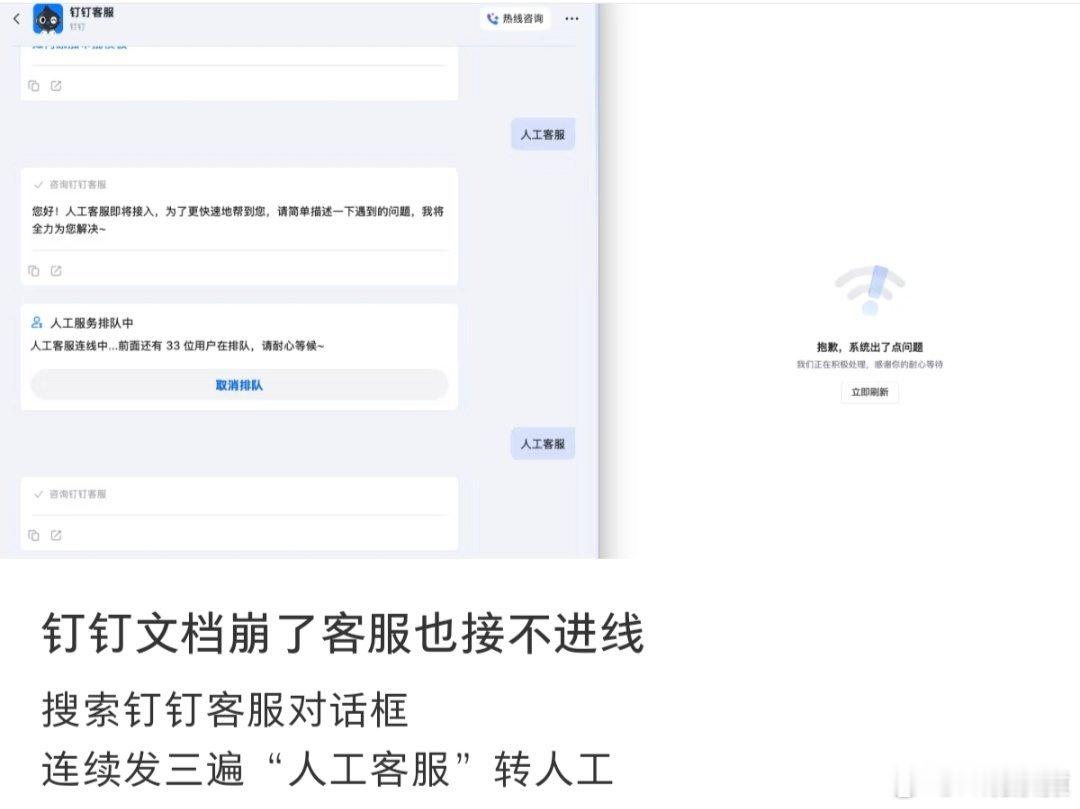
Task: Click the edit icon under the last message
Action: tap(56, 535)
